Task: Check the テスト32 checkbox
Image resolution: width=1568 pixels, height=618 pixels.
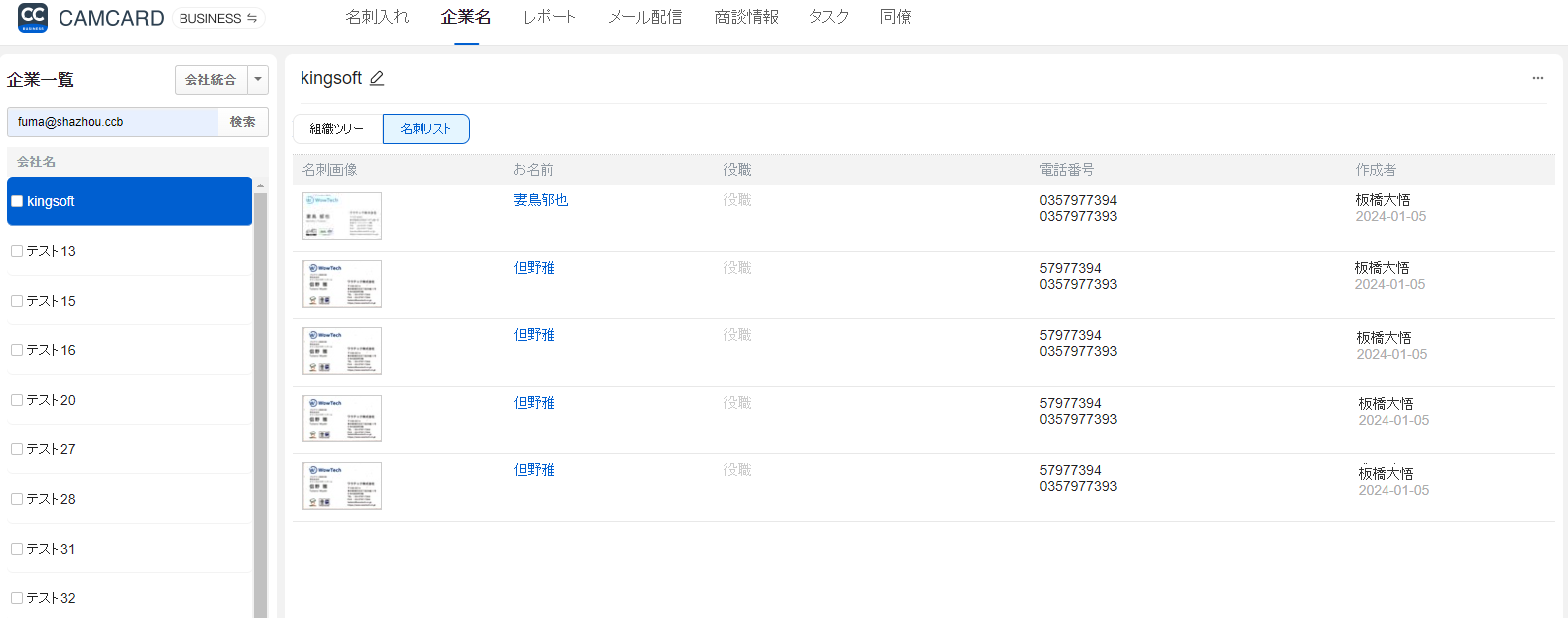Action: [17, 598]
